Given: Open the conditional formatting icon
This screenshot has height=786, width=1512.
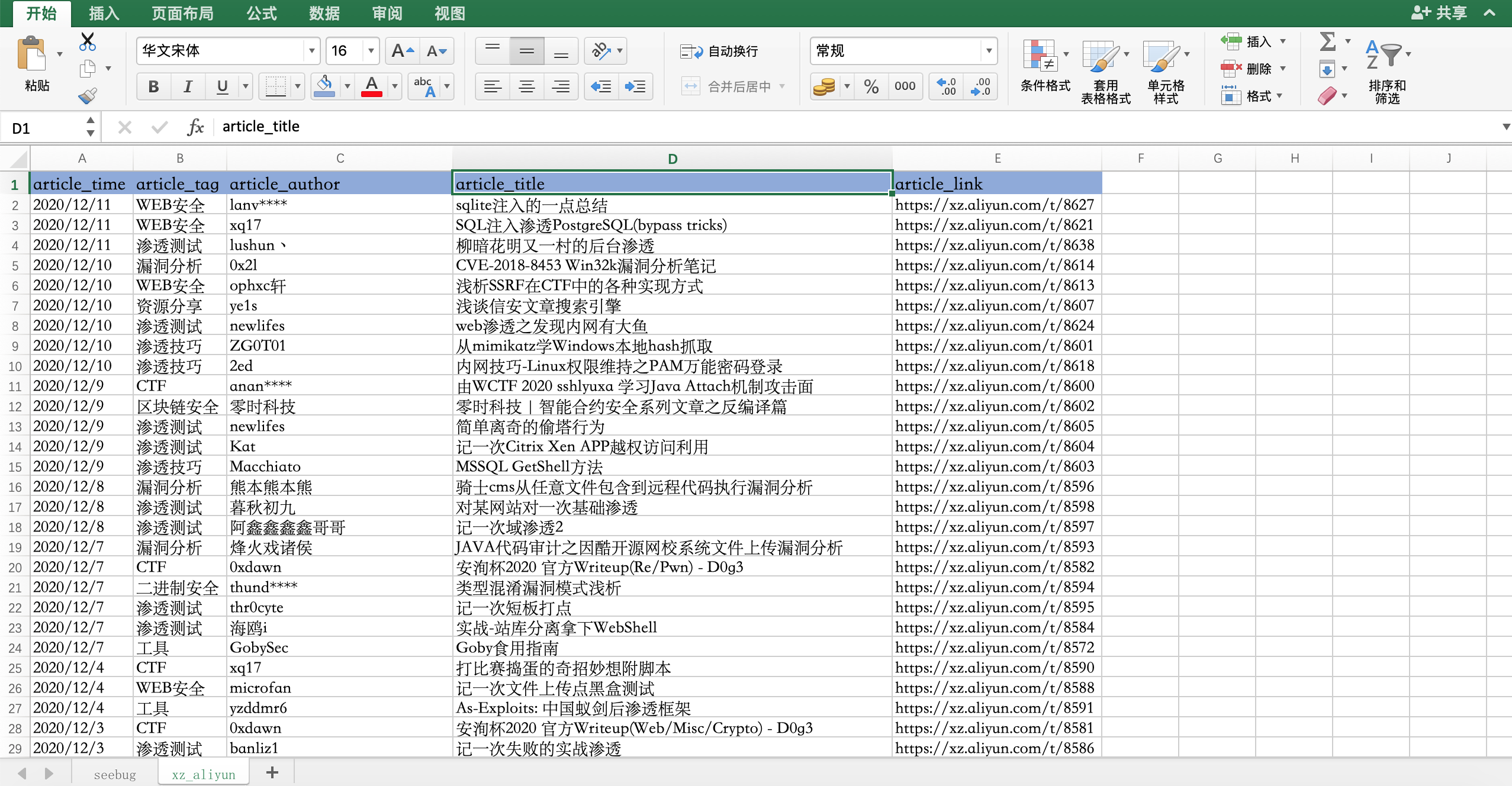Looking at the screenshot, I should coord(1040,56).
